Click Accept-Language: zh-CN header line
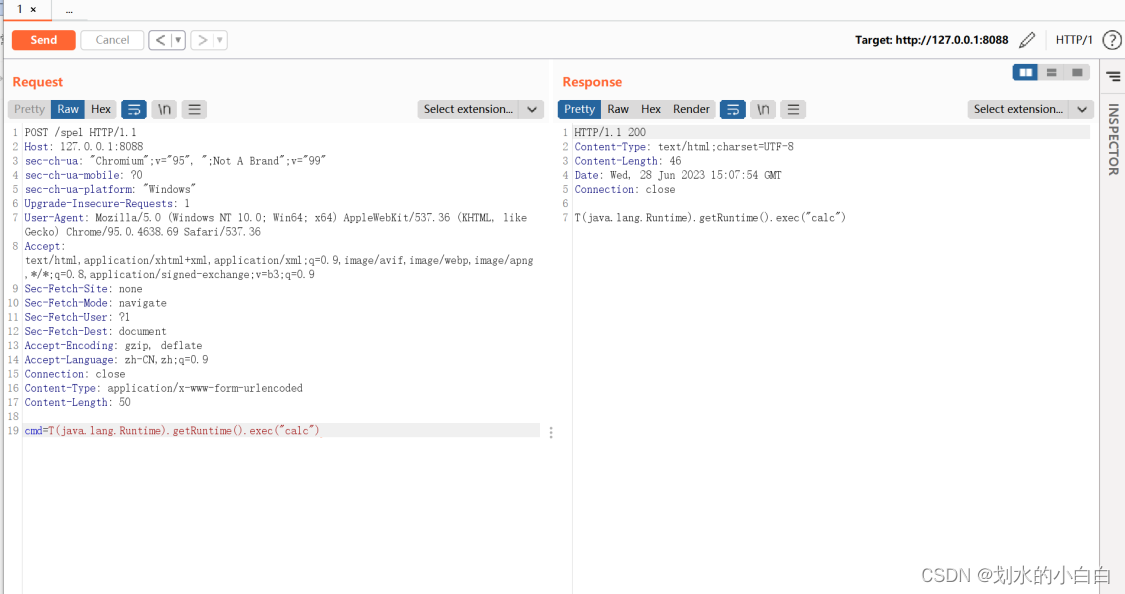1125x594 pixels. (x=116, y=359)
